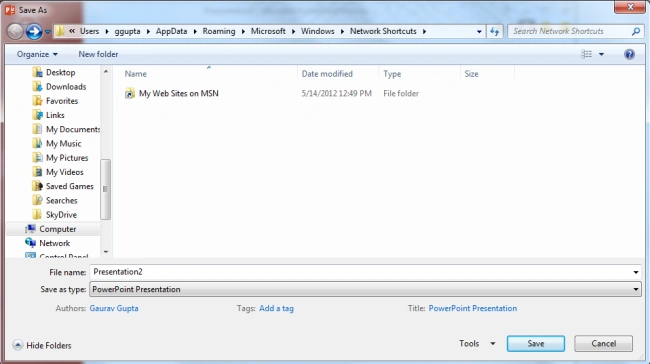Click the Back navigation arrow button
Image resolution: width=650 pixels, height=364 pixels.
[15, 32]
